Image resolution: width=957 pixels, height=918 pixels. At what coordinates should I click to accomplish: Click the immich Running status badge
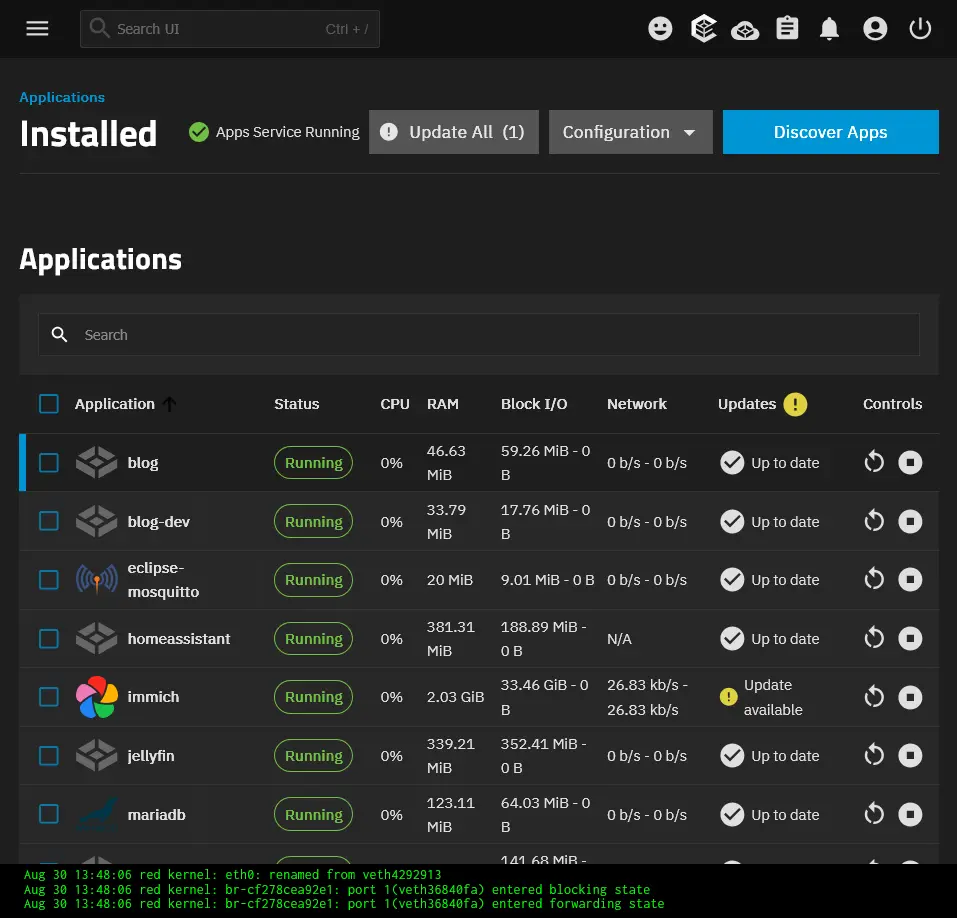tap(313, 697)
